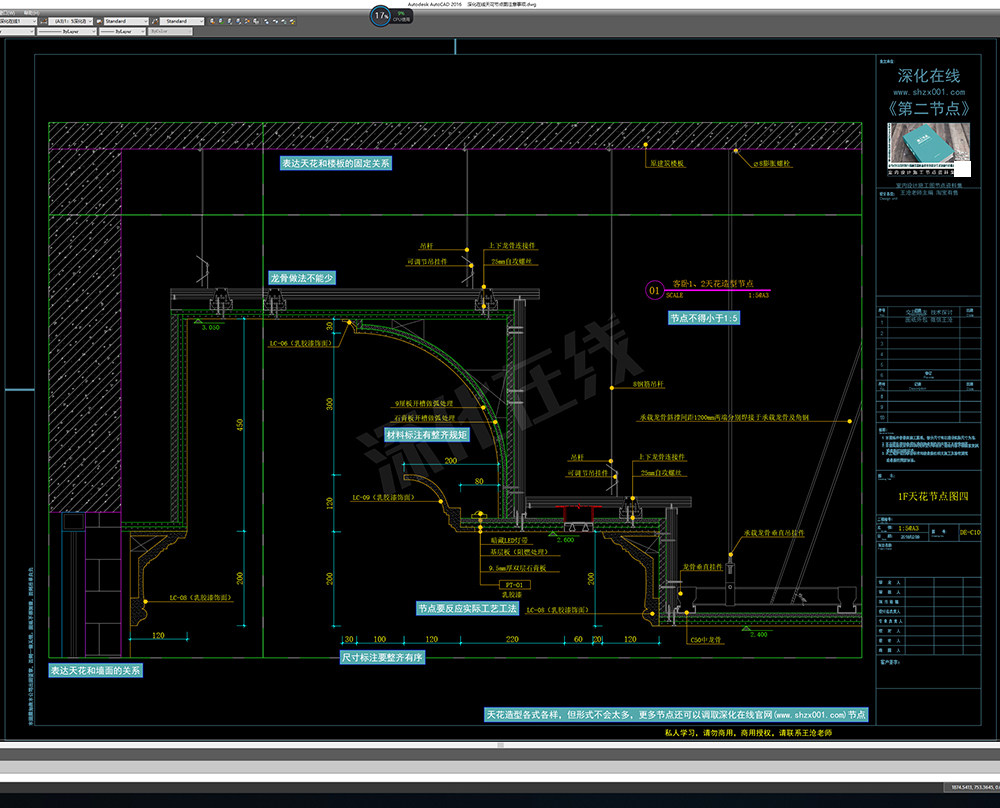1000x808 pixels.
Task: Click the 450 vertical dimension text
Action: [240, 424]
